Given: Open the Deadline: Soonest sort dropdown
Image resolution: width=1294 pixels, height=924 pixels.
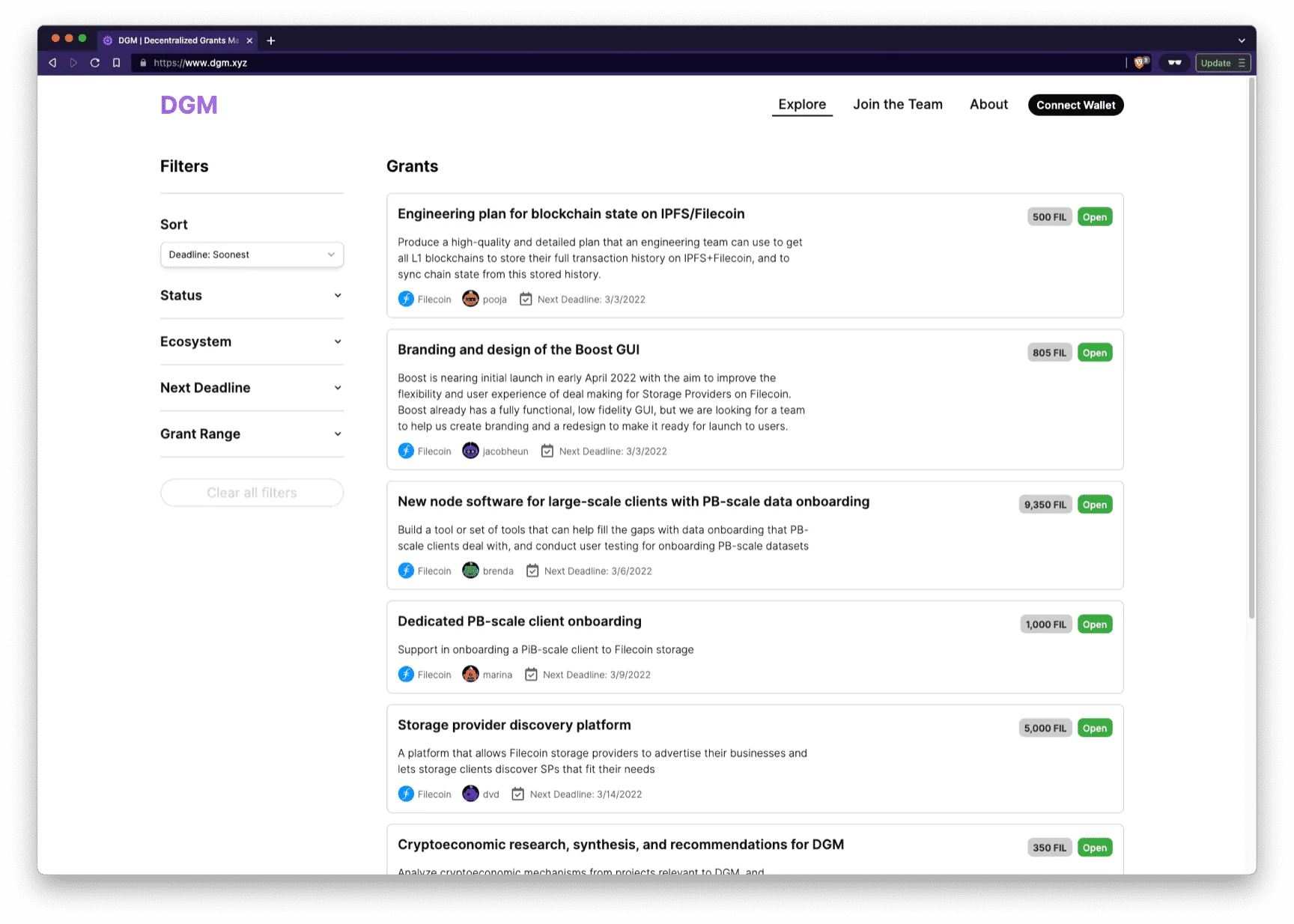Looking at the screenshot, I should (252, 255).
